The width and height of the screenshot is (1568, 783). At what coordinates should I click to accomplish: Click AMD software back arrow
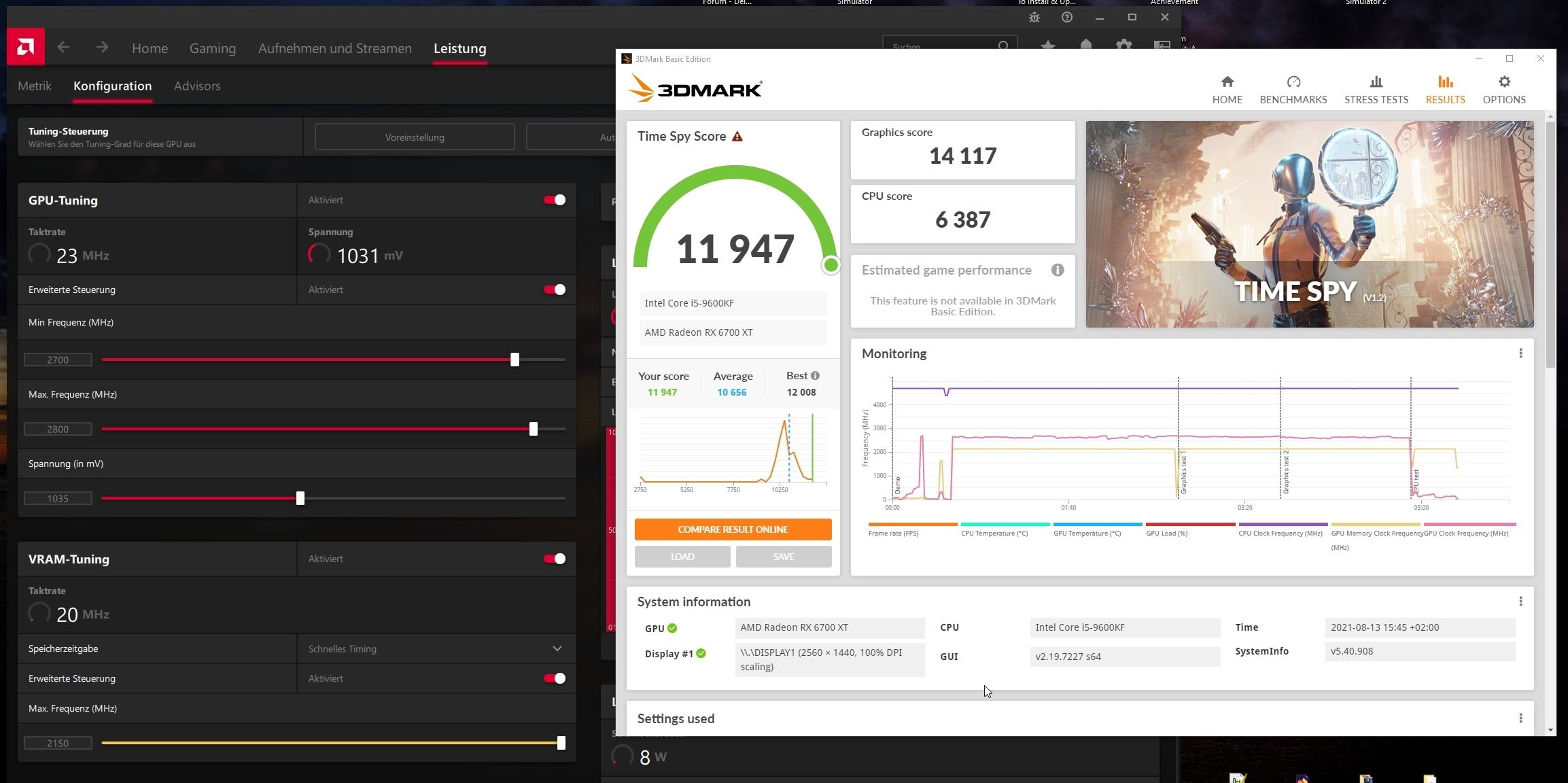pyautogui.click(x=64, y=48)
